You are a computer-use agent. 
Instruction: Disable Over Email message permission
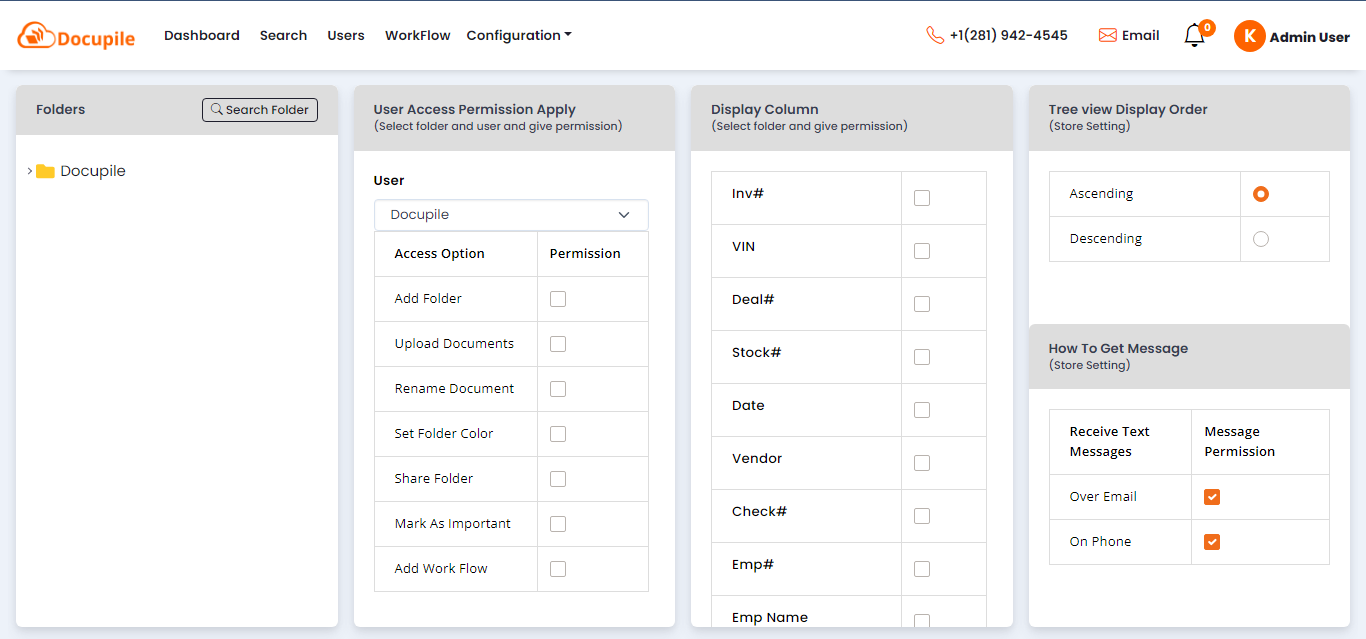pyautogui.click(x=1212, y=497)
